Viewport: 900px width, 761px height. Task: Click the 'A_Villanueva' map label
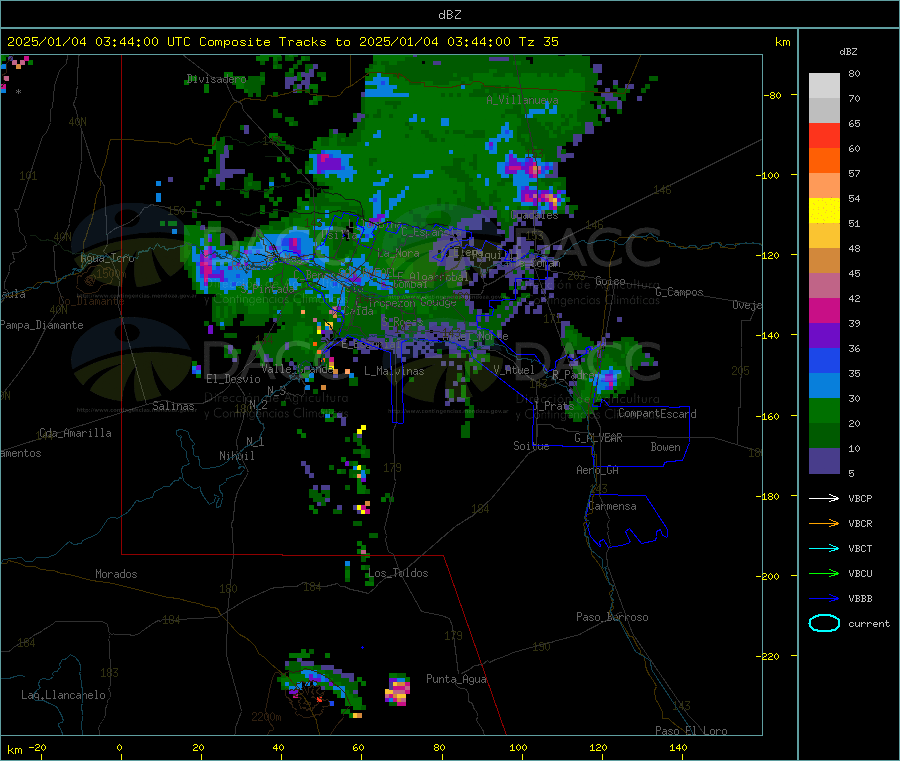(522, 100)
